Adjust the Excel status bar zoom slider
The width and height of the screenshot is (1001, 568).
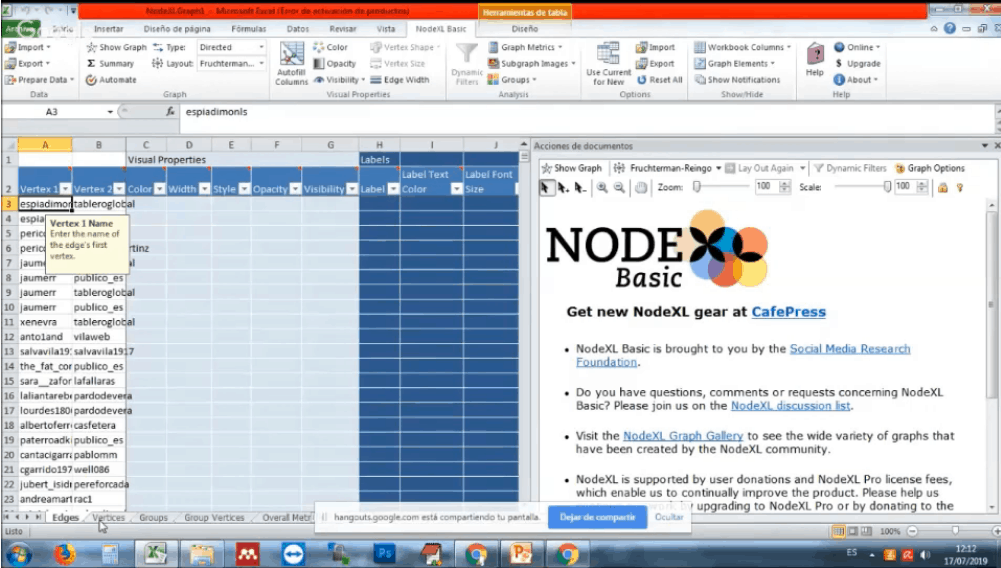[x=954, y=531]
